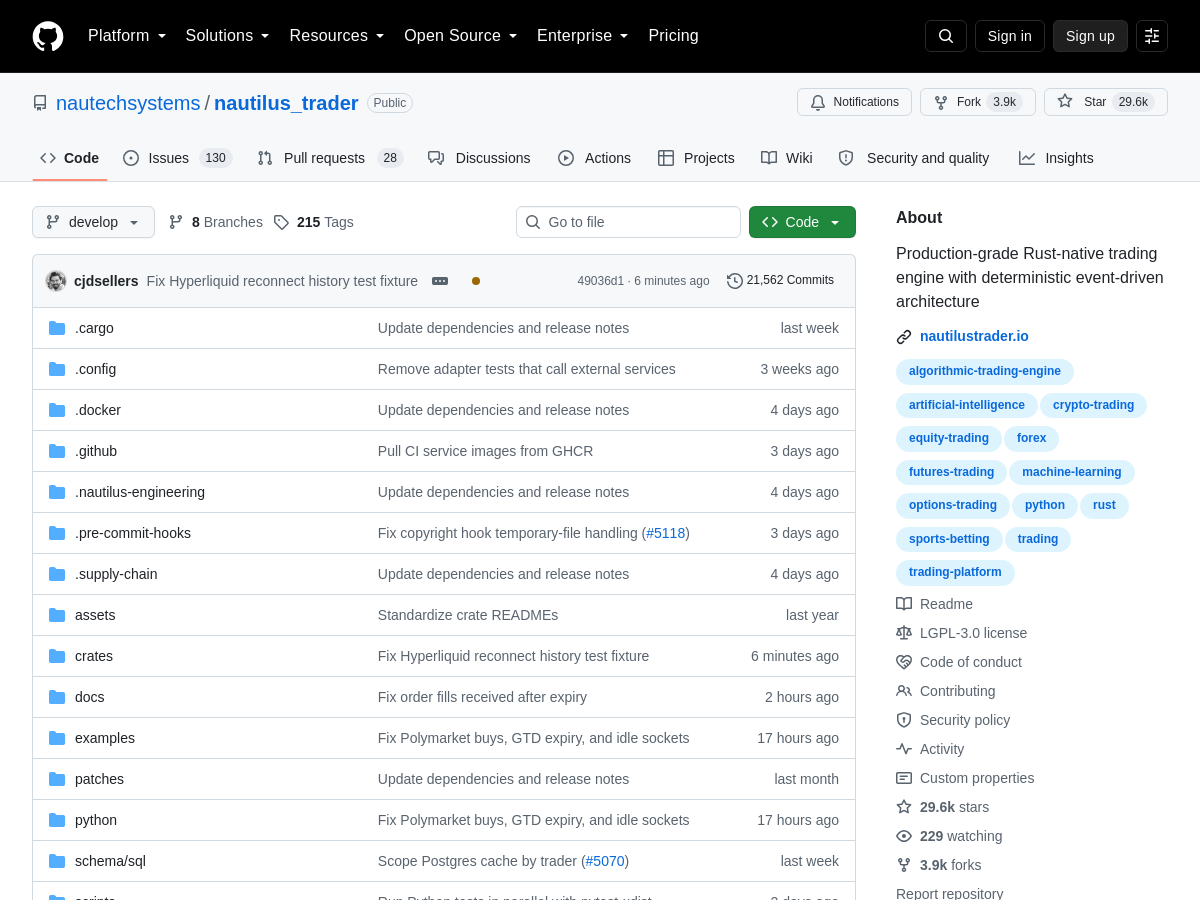Open the crates folder

[94, 656]
